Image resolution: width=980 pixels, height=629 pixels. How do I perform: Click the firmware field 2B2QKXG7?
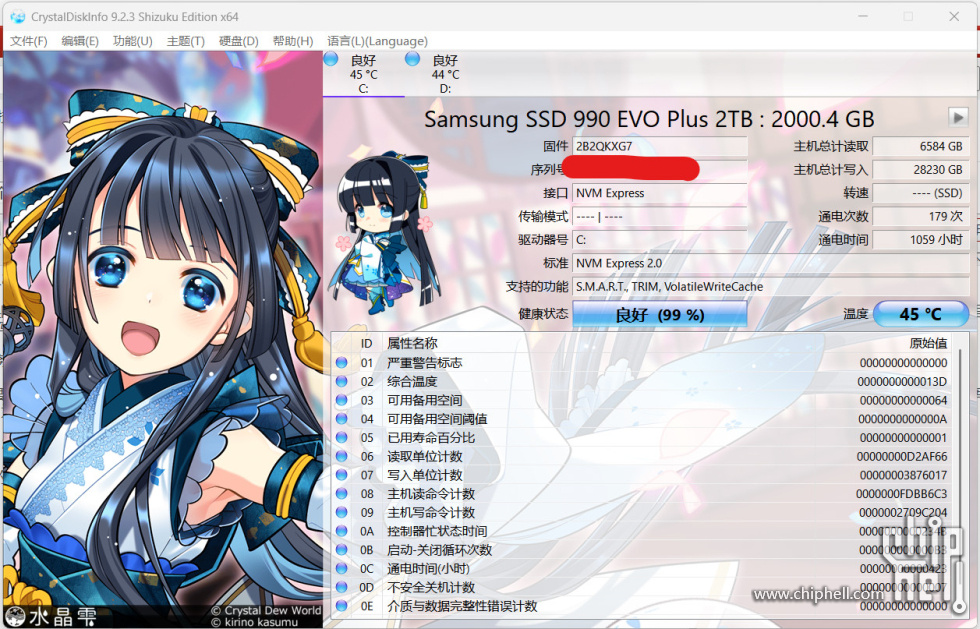[660, 146]
